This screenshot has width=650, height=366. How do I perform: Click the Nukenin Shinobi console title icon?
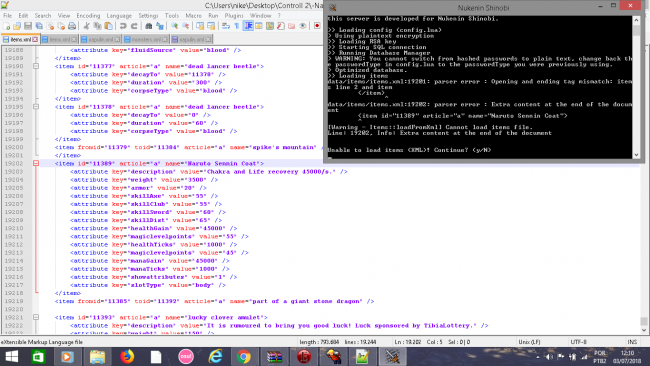(332, 7)
